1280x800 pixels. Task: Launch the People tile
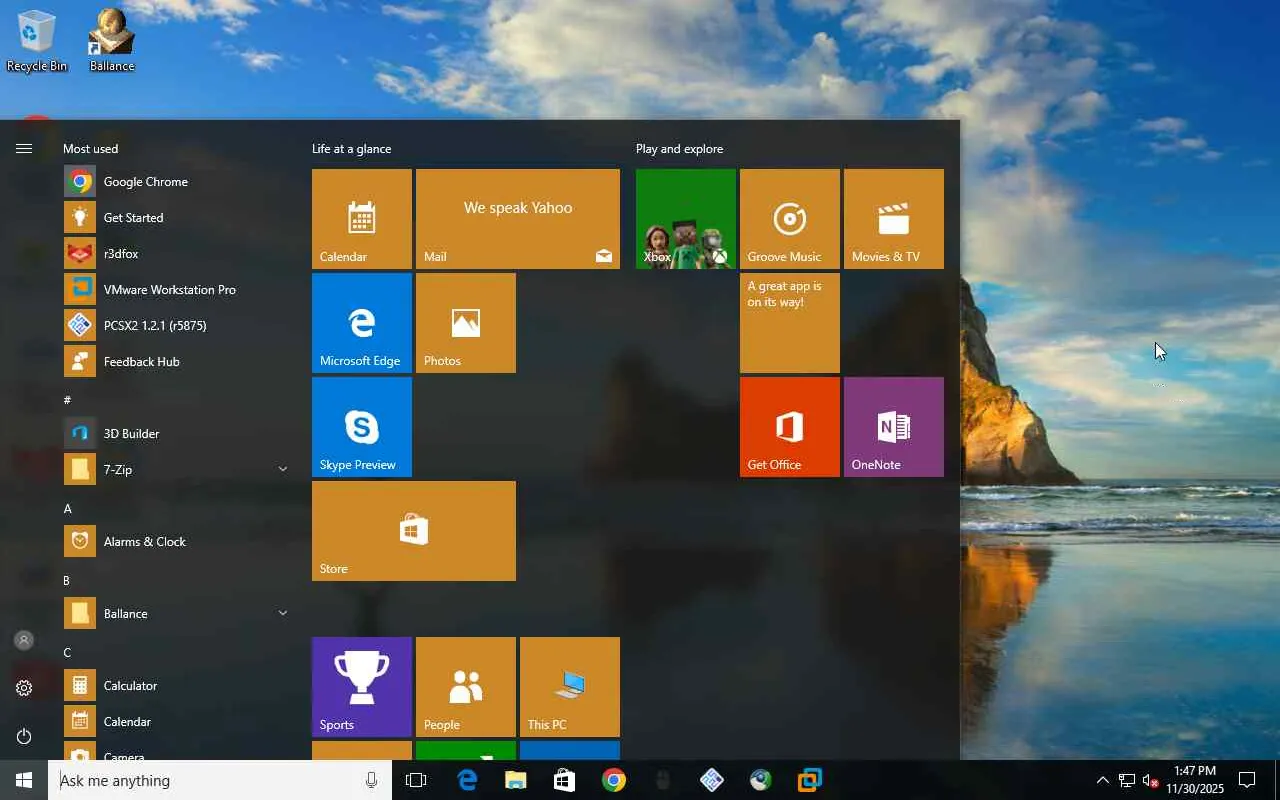coord(466,687)
